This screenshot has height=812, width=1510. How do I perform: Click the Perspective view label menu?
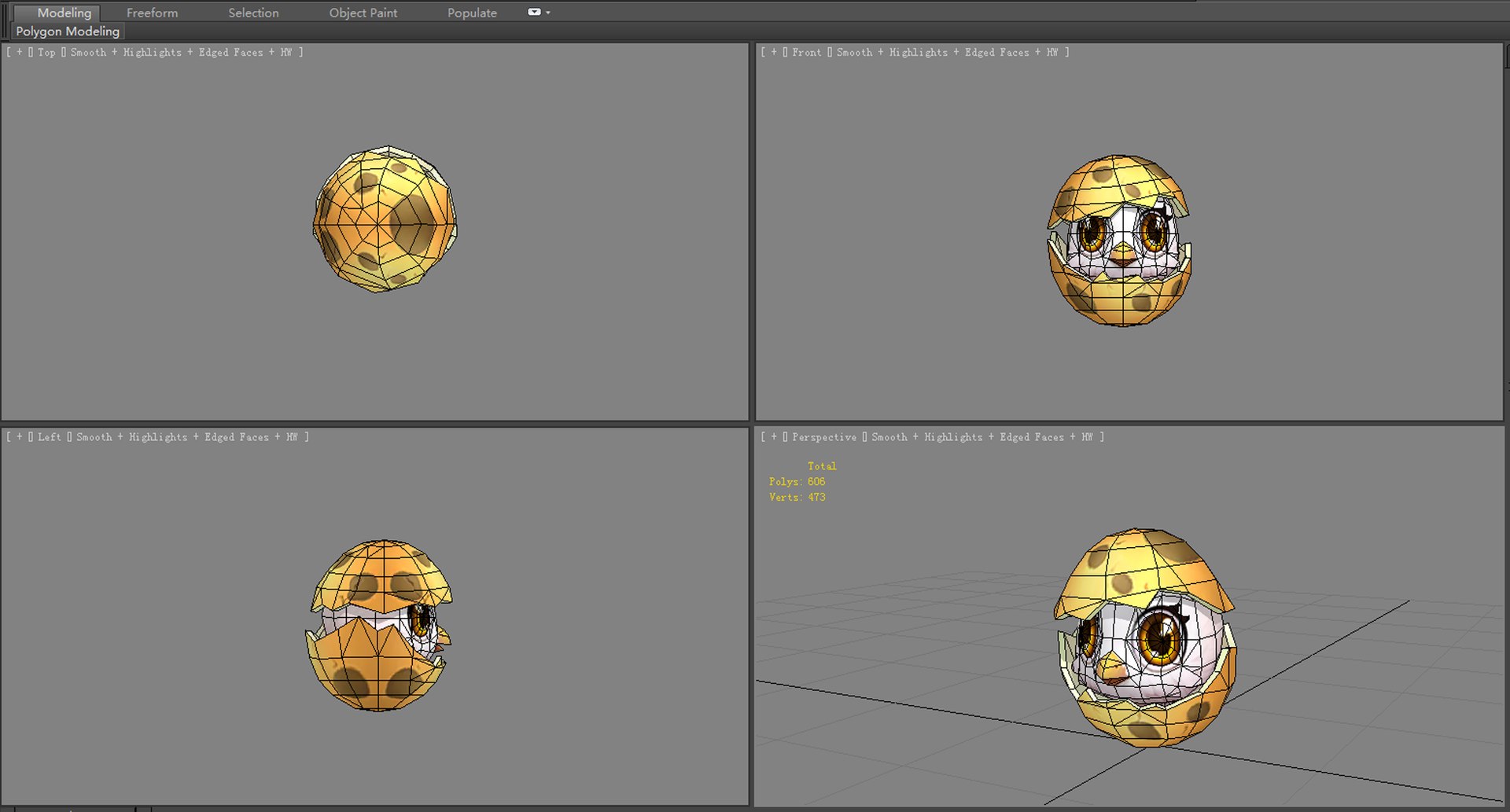(824, 437)
